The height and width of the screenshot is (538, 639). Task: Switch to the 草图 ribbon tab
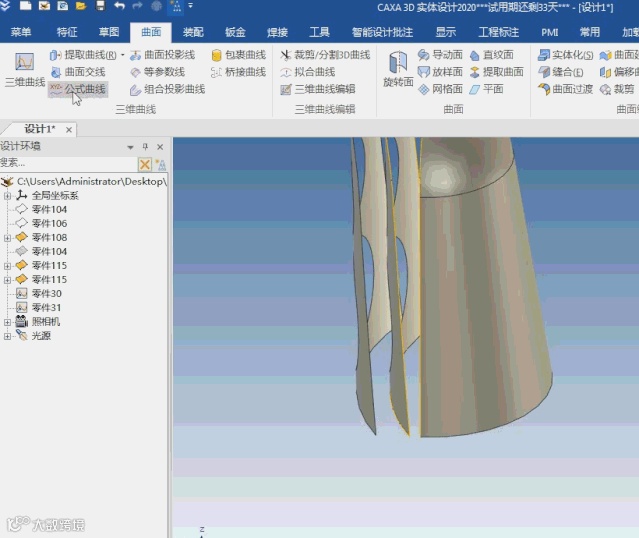109,32
